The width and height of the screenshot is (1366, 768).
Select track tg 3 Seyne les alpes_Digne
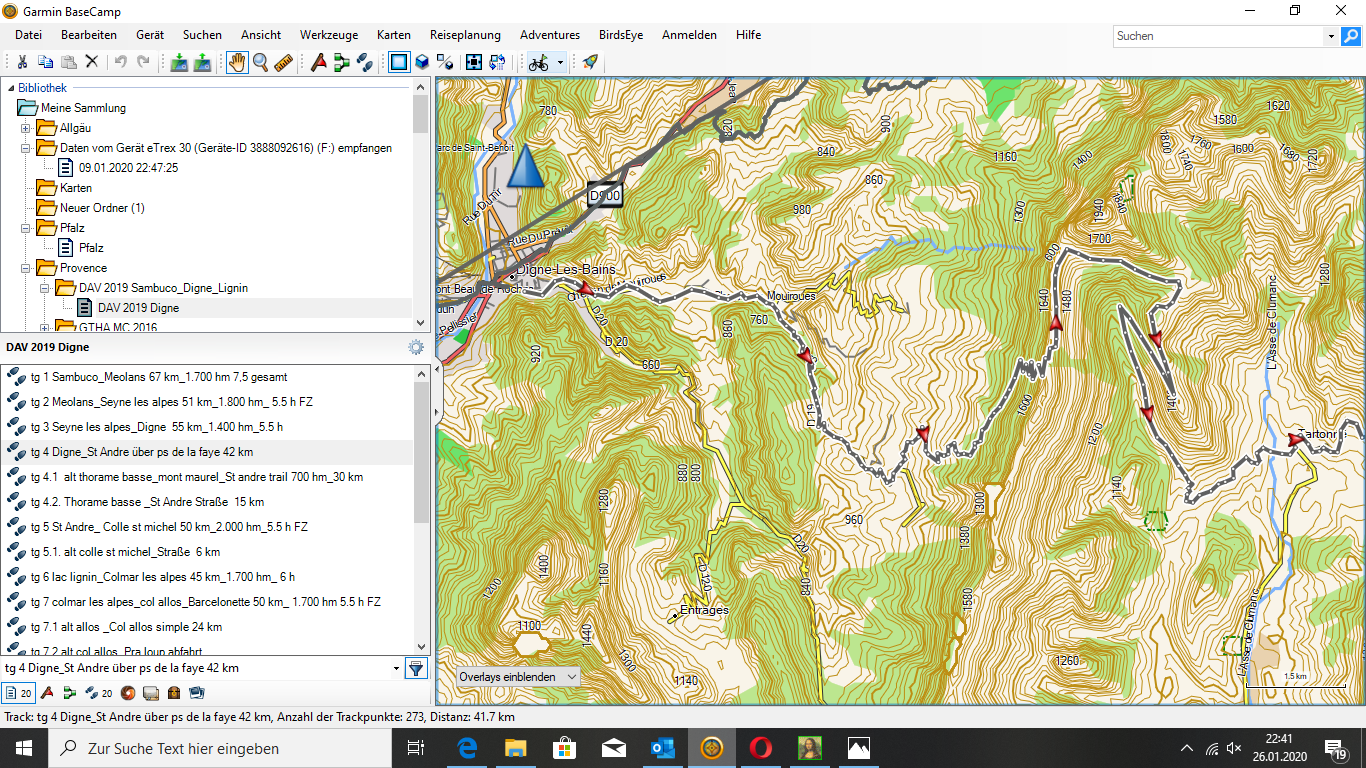pyautogui.click(x=208, y=427)
